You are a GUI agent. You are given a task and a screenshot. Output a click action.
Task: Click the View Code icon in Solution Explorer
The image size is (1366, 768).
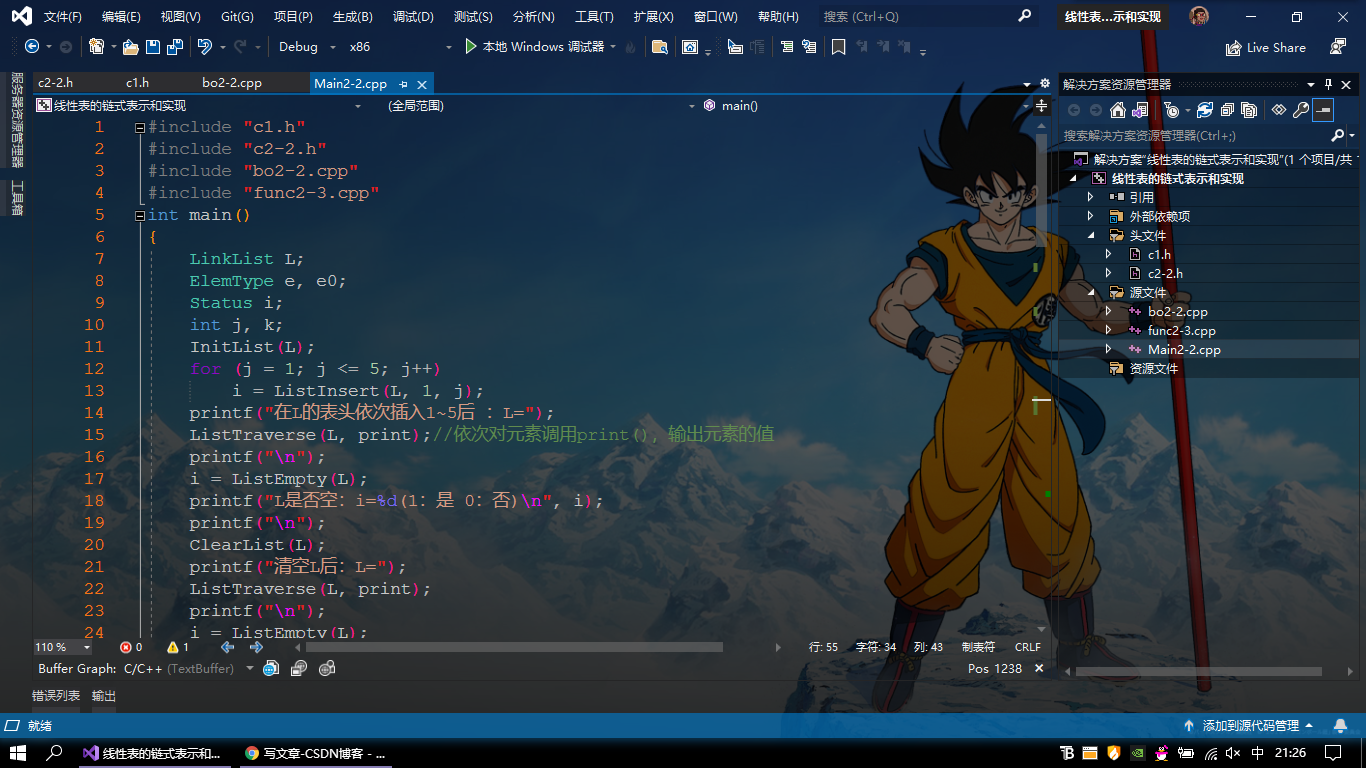pos(1278,110)
